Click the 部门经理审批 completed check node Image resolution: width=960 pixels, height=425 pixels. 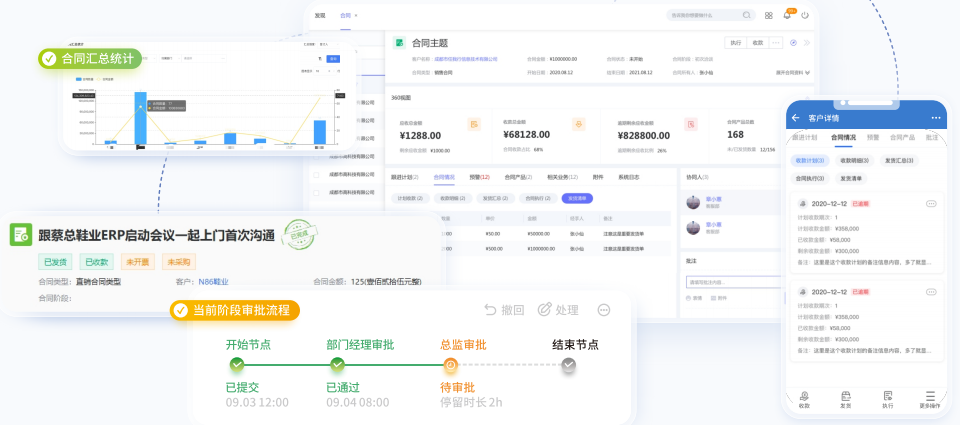(x=337, y=366)
